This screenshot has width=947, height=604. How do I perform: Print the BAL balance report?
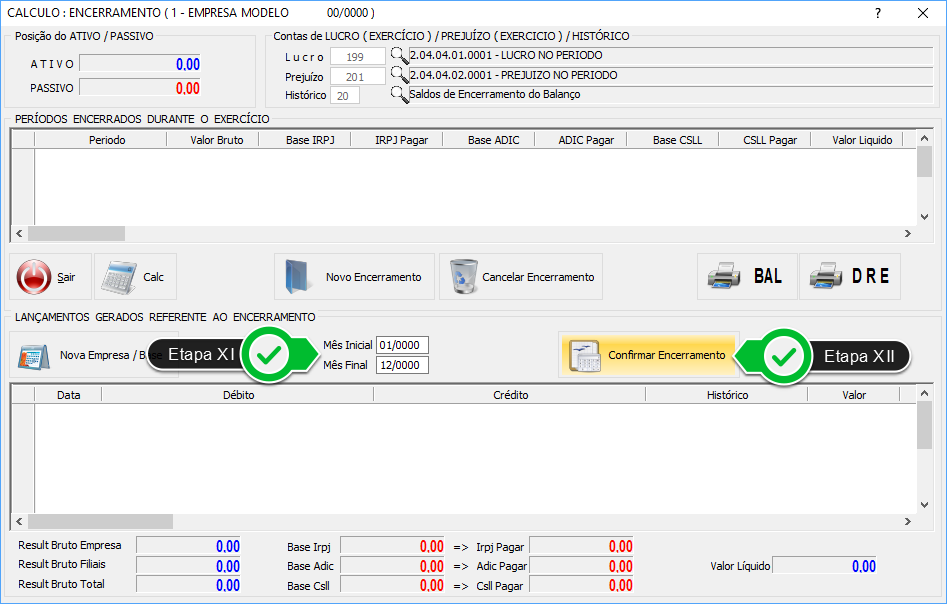pyautogui.click(x=746, y=277)
